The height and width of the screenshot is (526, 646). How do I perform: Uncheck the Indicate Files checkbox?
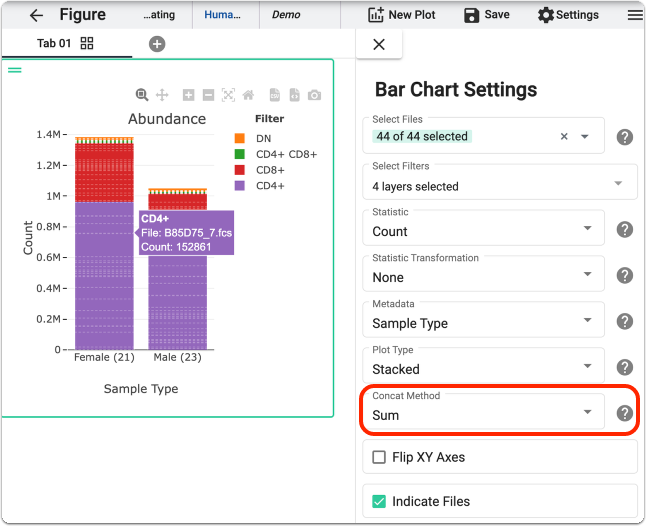coord(379,502)
